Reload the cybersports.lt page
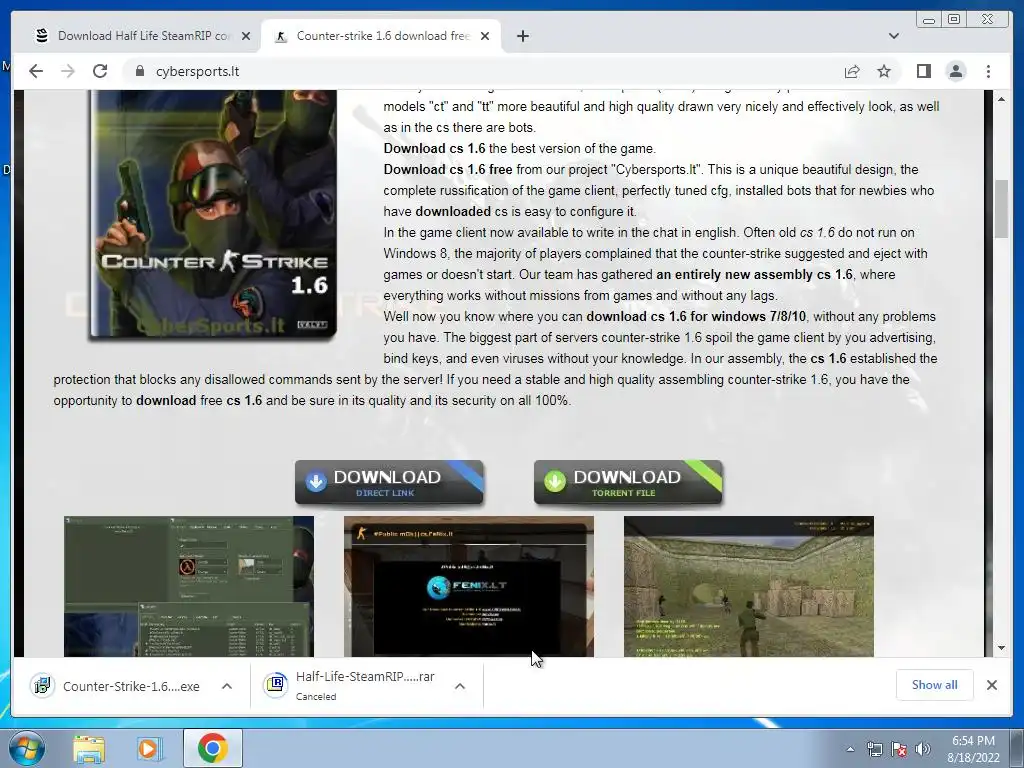Image resolution: width=1024 pixels, height=768 pixels. (100, 71)
